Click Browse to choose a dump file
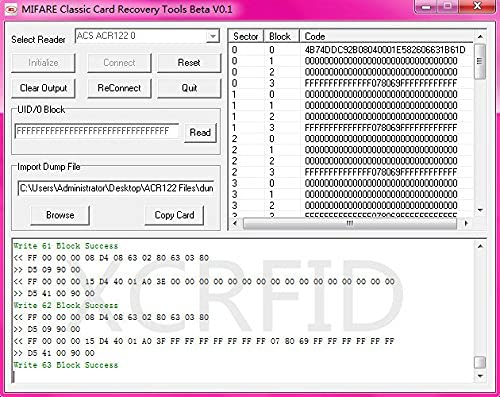The image size is (500, 397). click(x=60, y=215)
